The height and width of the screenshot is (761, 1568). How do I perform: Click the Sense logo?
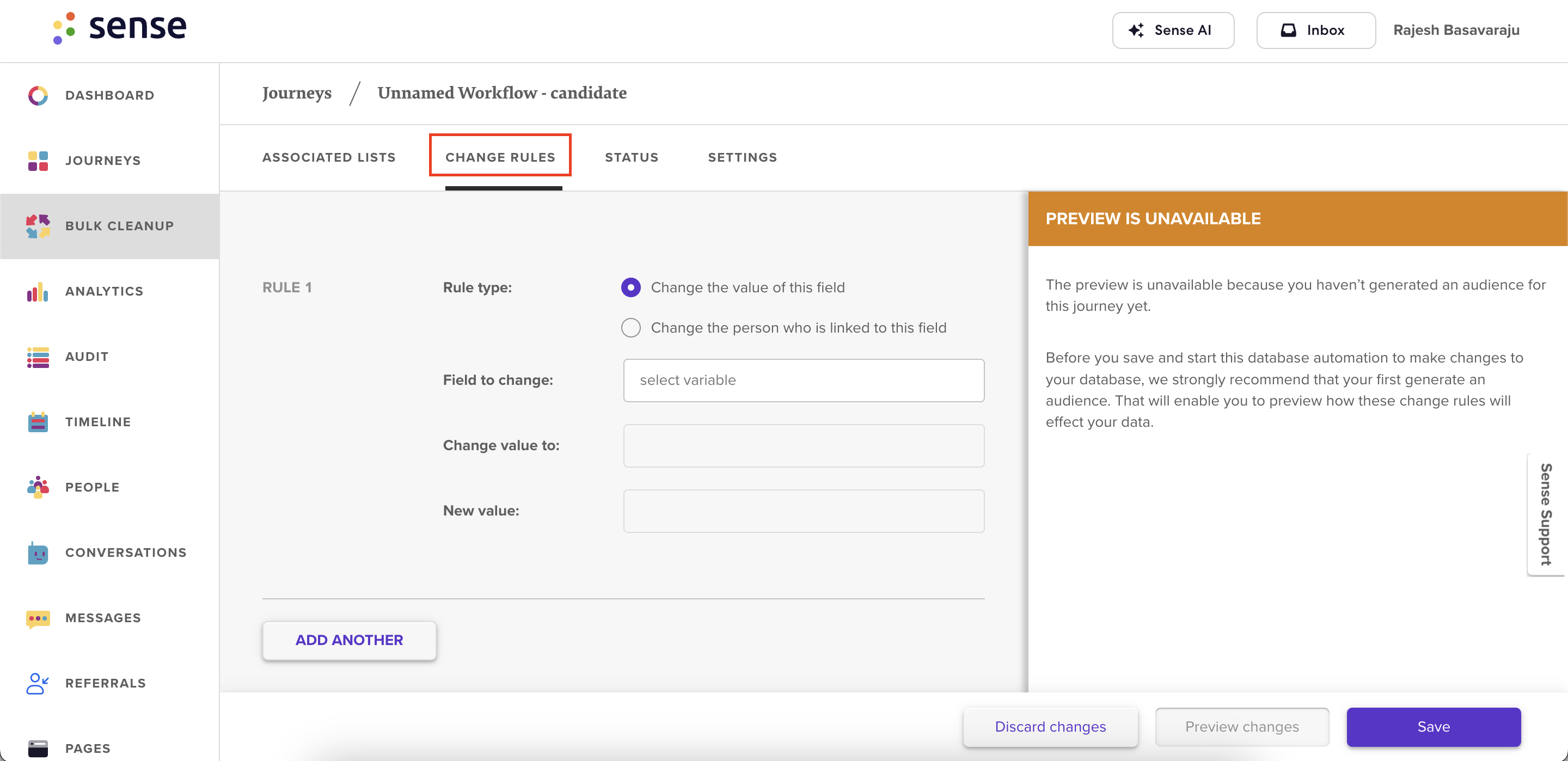(x=120, y=28)
